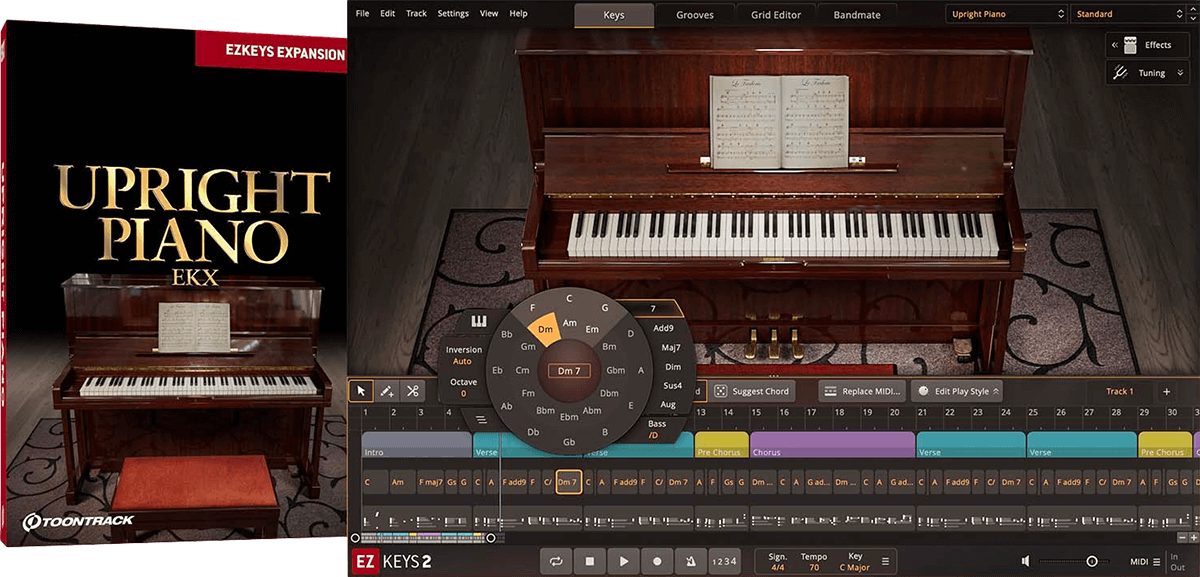Select the scissors split tool
This screenshot has height=577, width=1200.
tap(412, 391)
